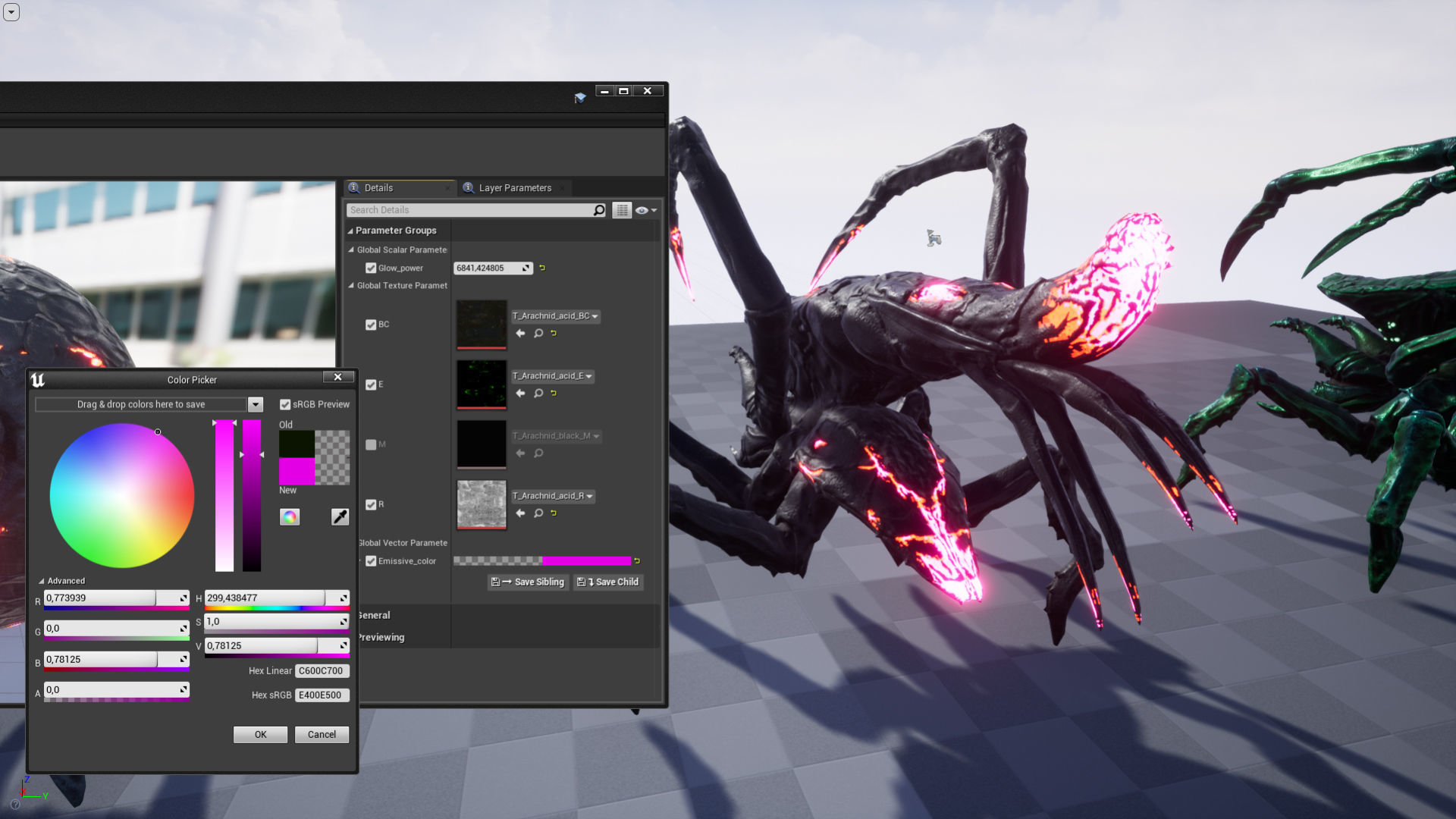The height and width of the screenshot is (819, 1456).
Task: Reset R texture to default
Action: point(554,513)
